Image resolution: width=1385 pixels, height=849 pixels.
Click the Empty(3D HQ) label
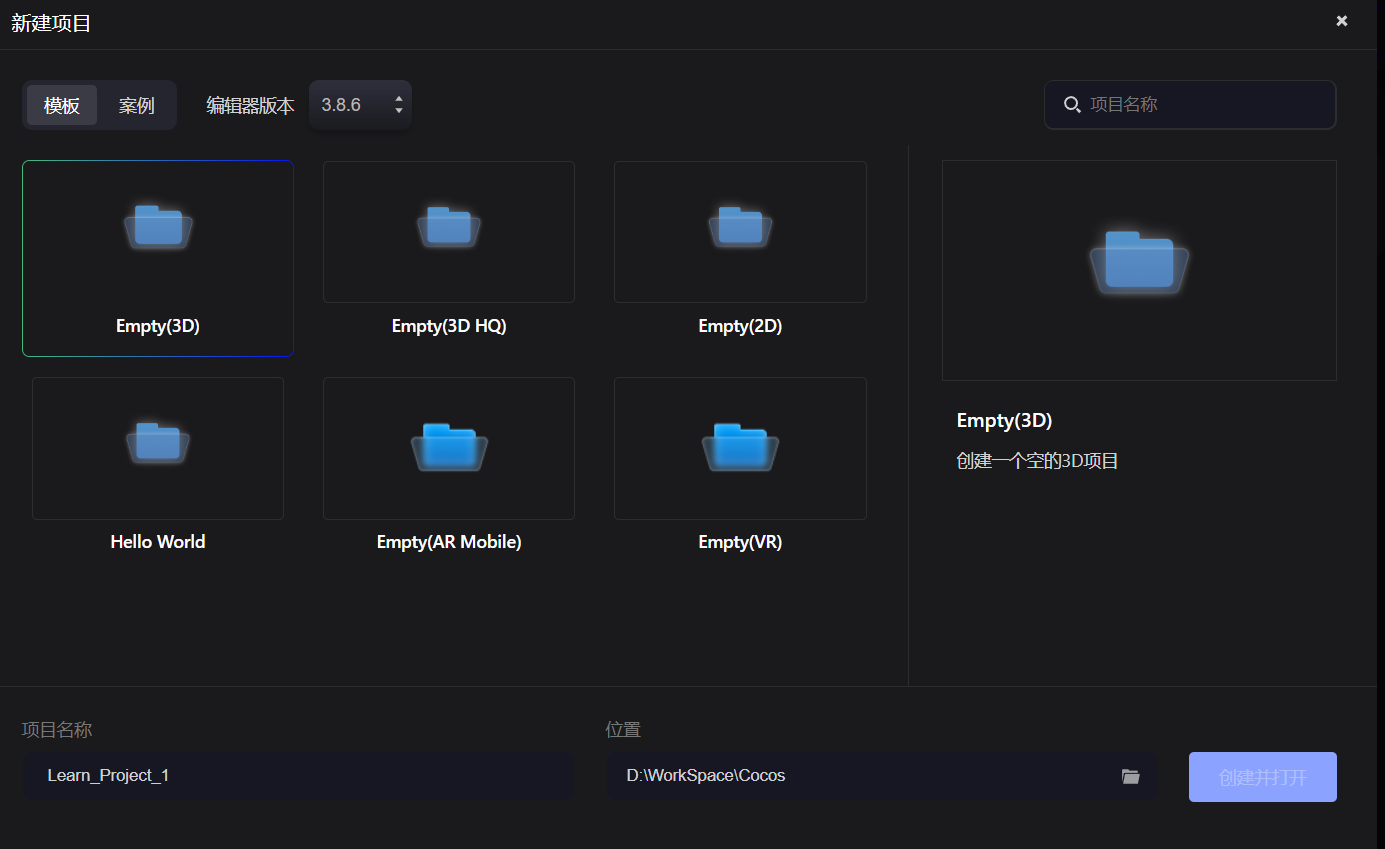click(x=449, y=326)
